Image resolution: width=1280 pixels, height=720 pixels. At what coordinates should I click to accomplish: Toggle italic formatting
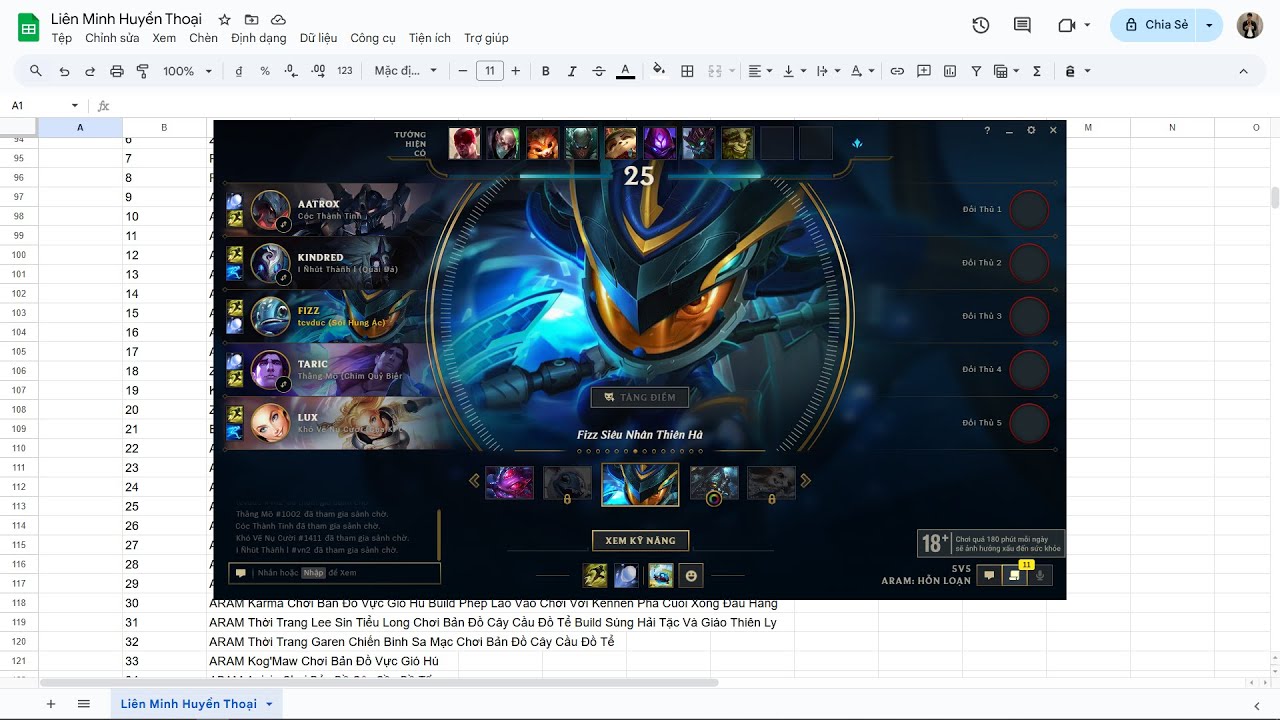click(x=572, y=71)
